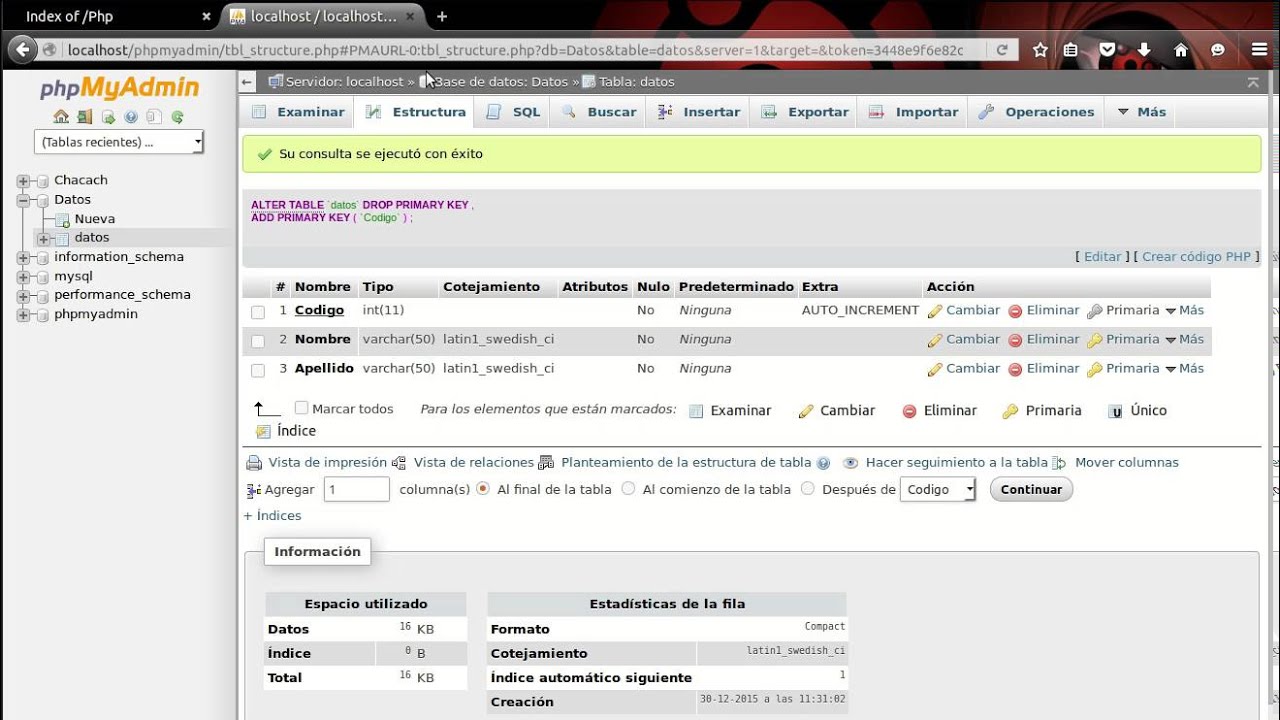1280x720 pixels.
Task: Click the Editar query link
Action: pos(1102,256)
